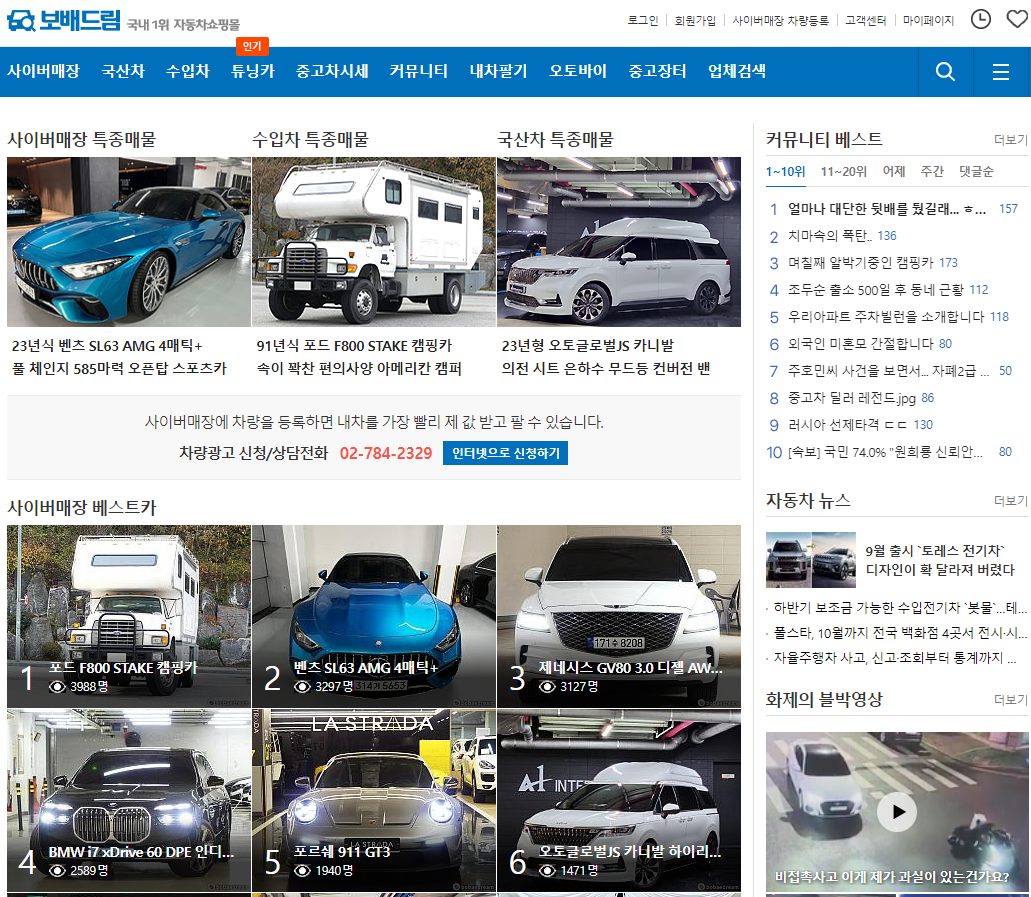Open the 중고차시세 menu
Image resolution: width=1031 pixels, height=897 pixels.
[332, 71]
